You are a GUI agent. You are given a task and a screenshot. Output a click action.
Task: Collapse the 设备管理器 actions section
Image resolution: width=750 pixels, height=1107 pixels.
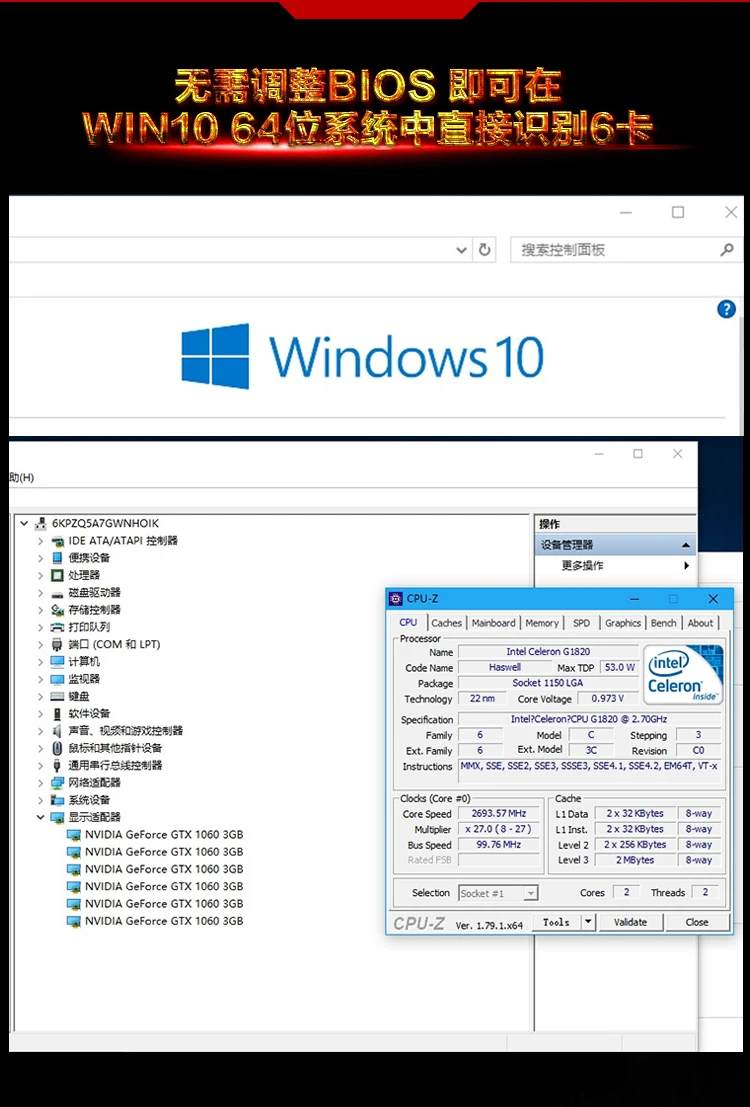686,545
